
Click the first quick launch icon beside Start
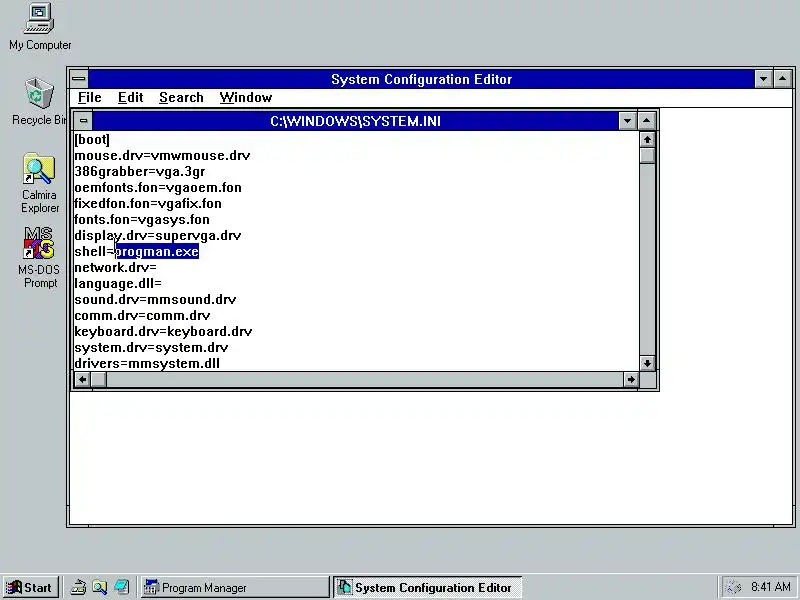click(x=78, y=587)
